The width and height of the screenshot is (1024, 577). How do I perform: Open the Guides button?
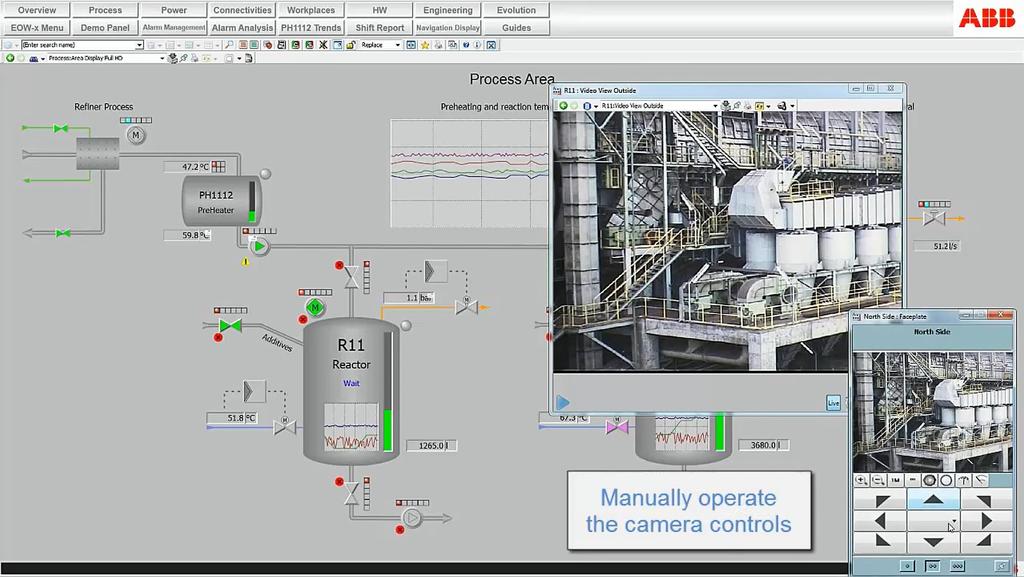click(x=517, y=27)
